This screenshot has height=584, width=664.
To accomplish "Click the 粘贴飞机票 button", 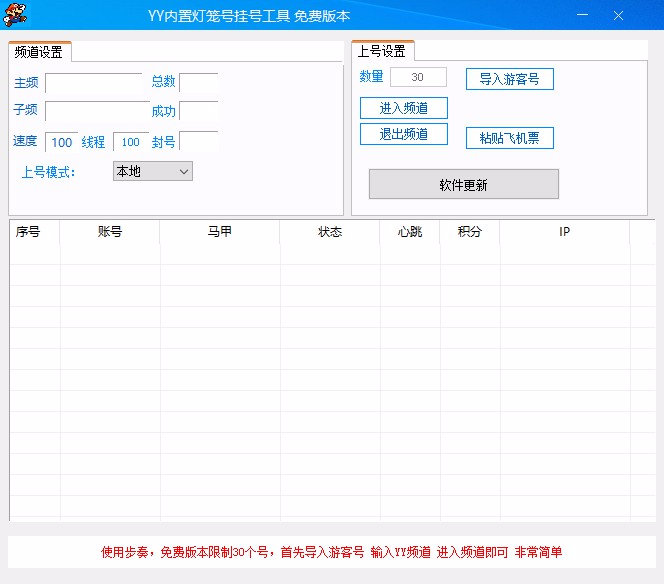I will pos(509,138).
